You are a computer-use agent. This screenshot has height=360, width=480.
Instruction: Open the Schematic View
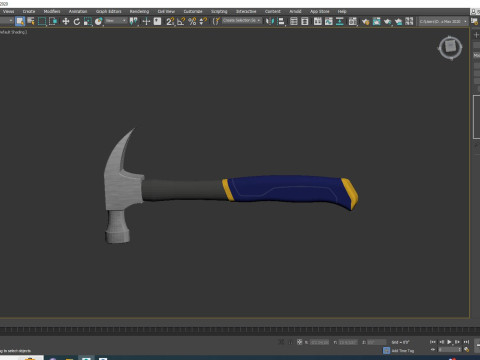point(340,21)
